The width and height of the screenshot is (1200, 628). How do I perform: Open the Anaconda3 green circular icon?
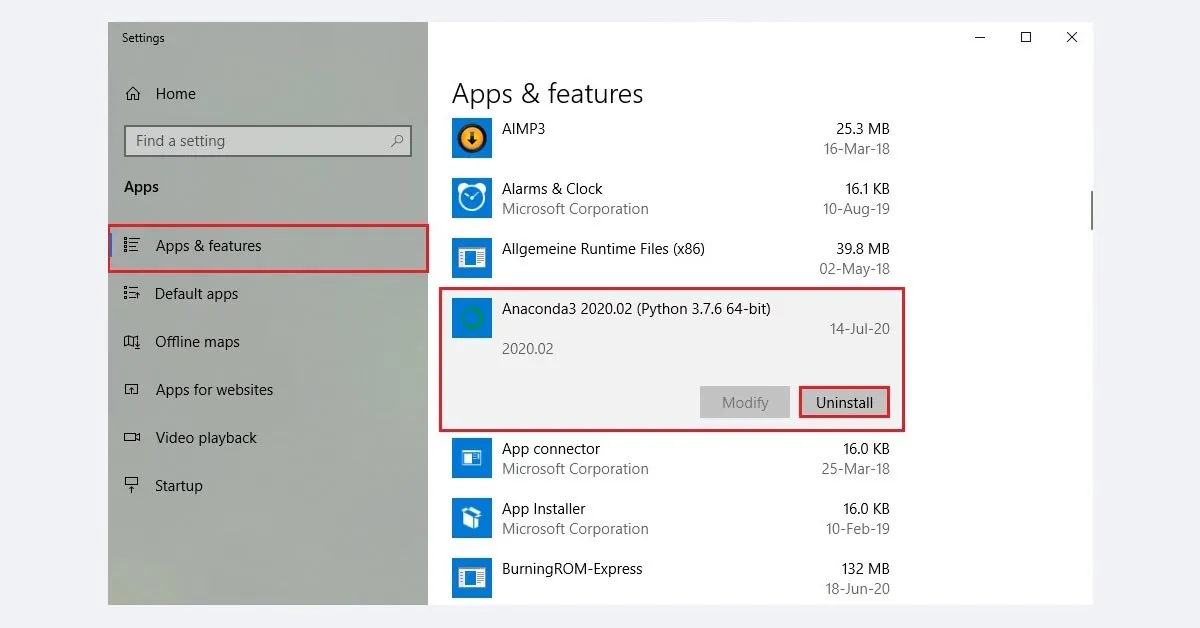[x=471, y=317]
